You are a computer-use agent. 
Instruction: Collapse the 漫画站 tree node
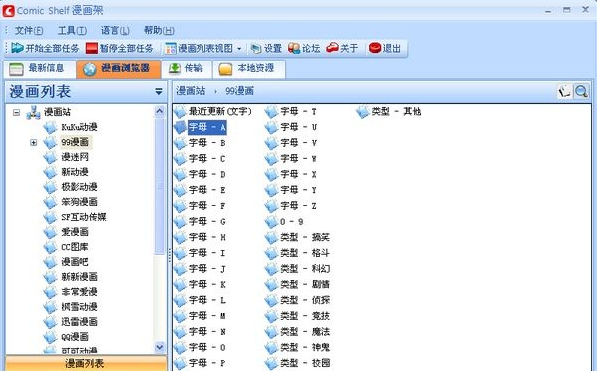[x=16, y=112]
